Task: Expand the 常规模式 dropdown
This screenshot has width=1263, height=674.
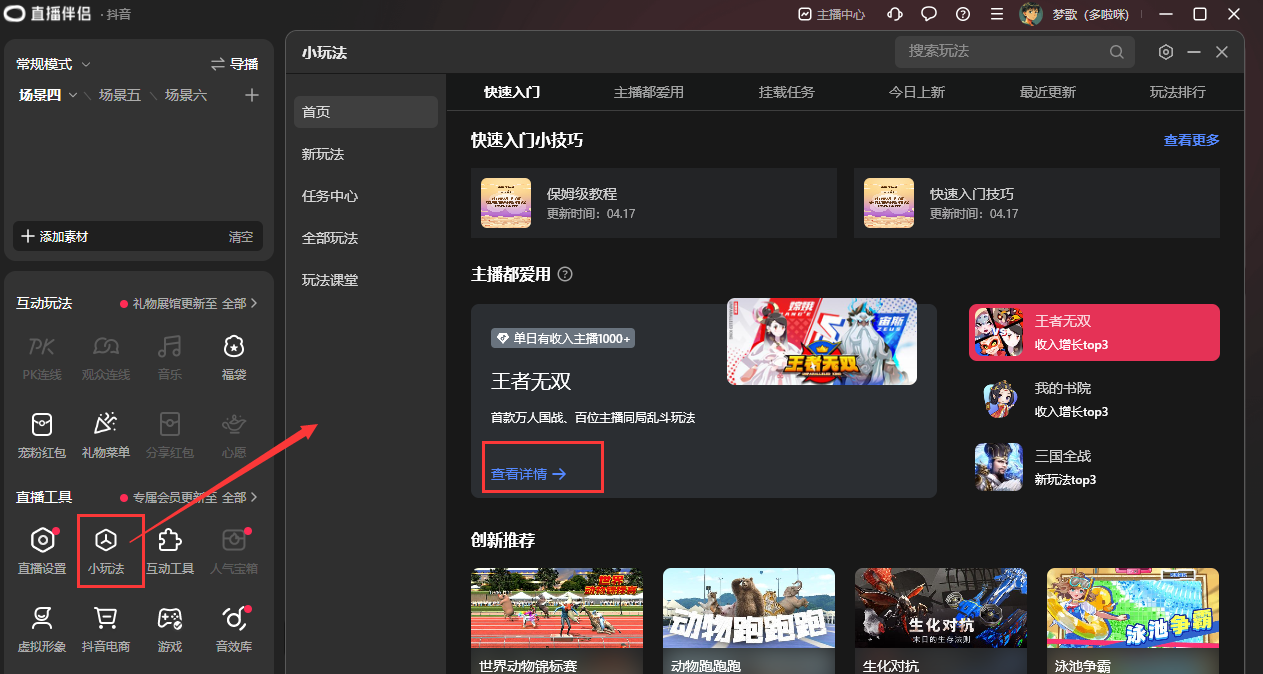Action: (x=52, y=63)
